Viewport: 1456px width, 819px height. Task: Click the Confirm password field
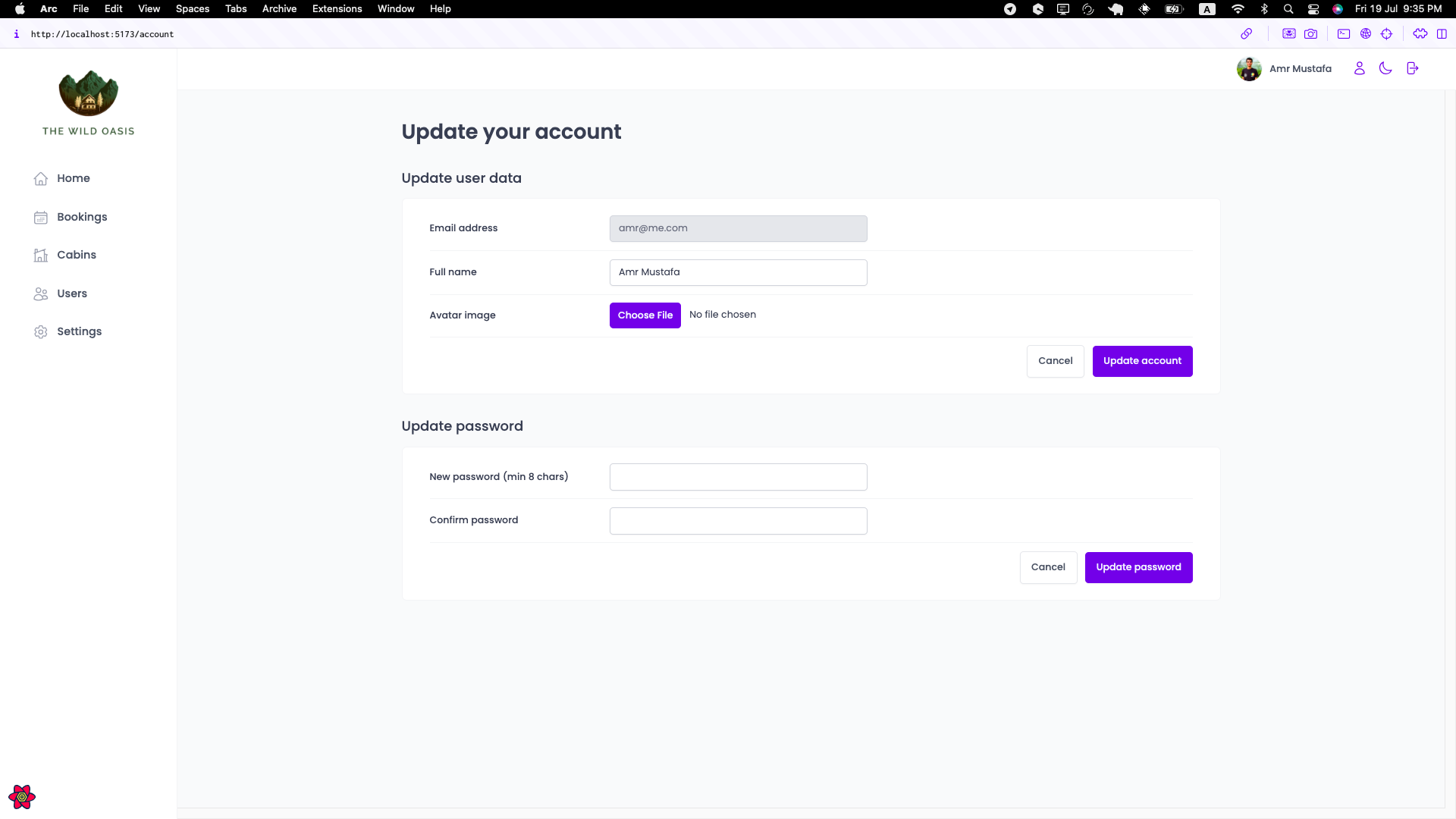[x=738, y=521]
